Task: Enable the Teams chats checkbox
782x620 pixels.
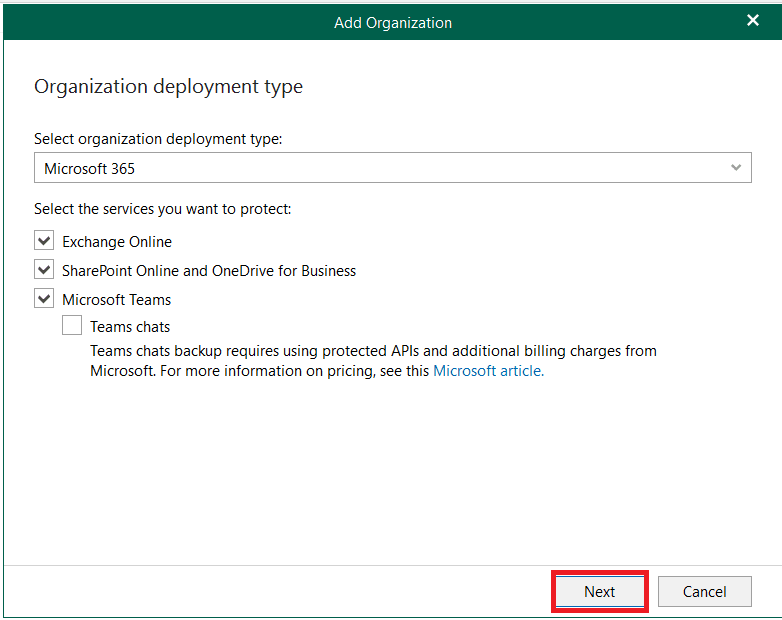Action: 72,325
